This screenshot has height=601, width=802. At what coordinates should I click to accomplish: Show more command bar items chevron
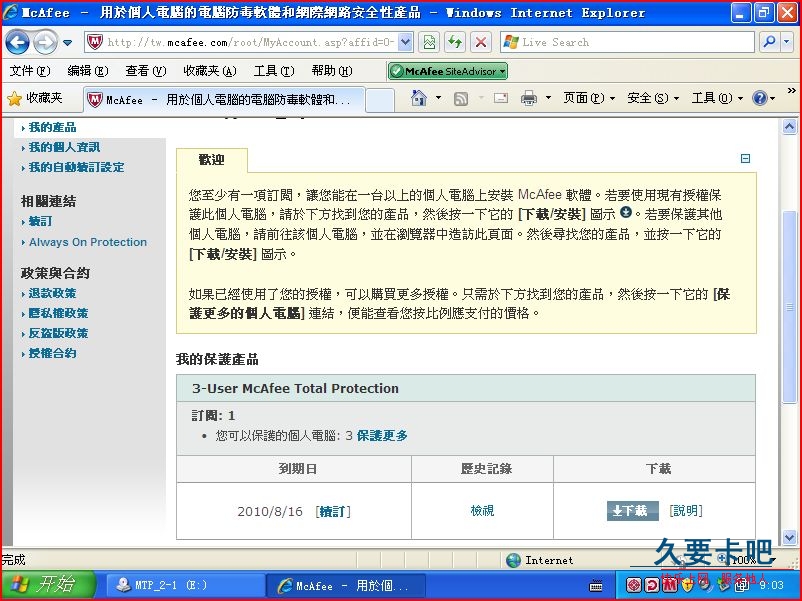[x=791, y=91]
